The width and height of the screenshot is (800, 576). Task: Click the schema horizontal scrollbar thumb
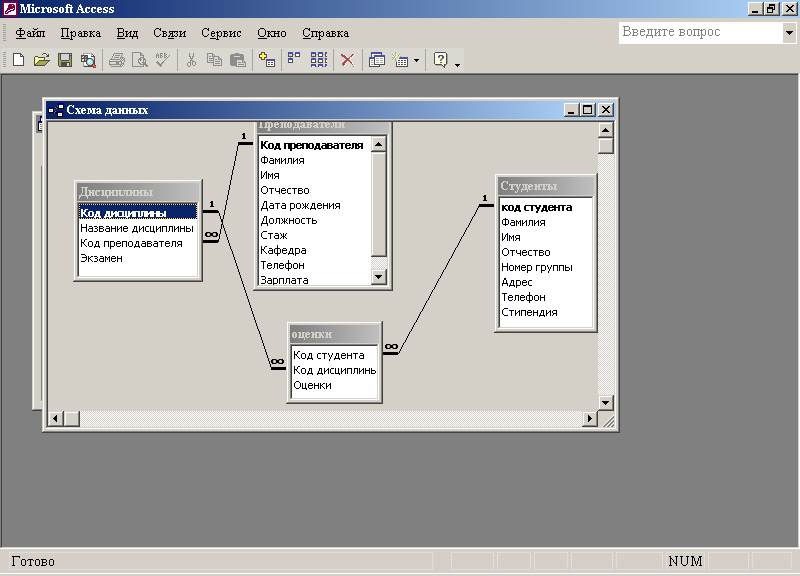pos(71,419)
